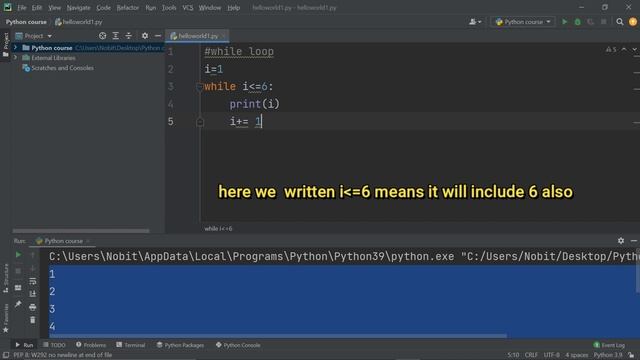Open Search Everywhere magnifier icon
The image size is (640, 360).
pyautogui.click(x=620, y=22)
